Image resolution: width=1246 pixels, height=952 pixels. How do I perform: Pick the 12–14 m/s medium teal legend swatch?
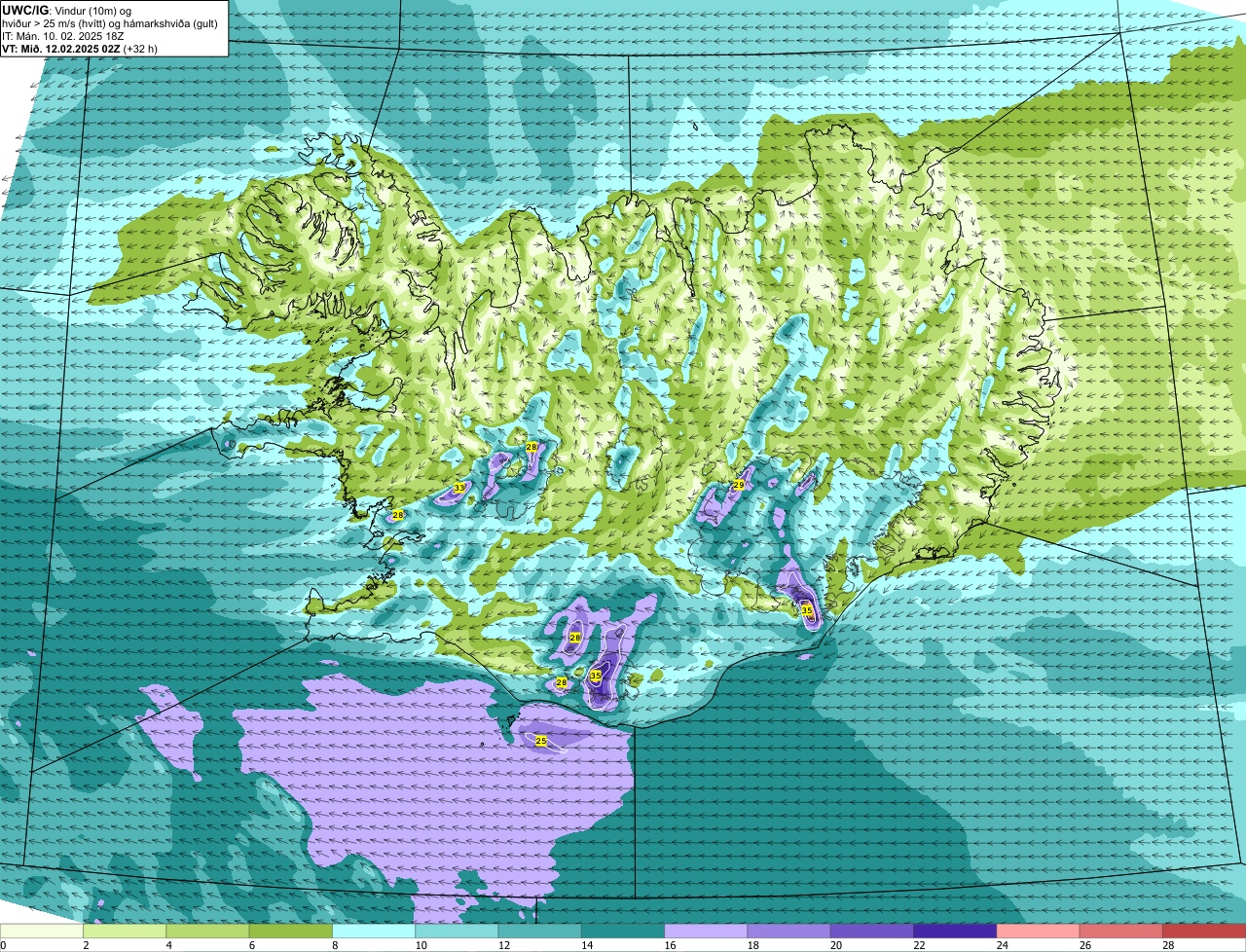coord(539,931)
